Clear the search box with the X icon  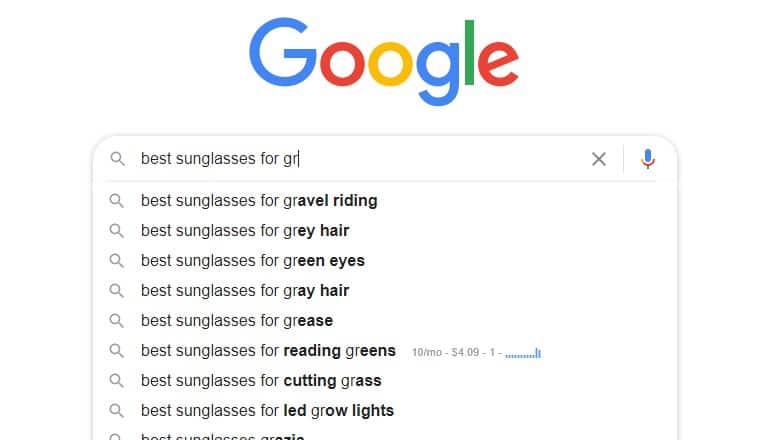(599, 159)
